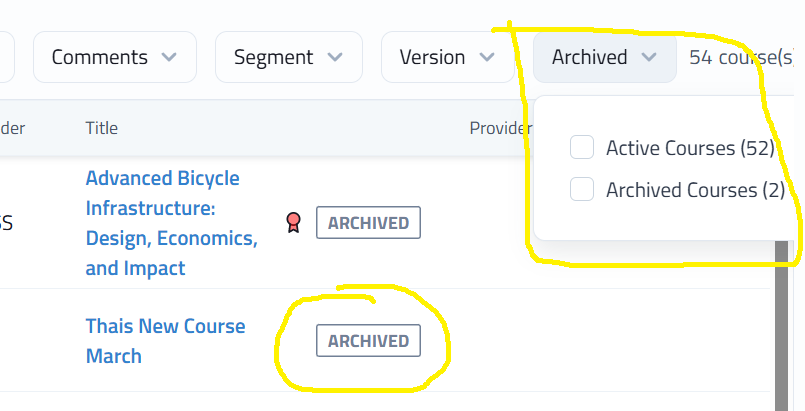805x411 pixels.
Task: Click the Active Courses (52) label text
Action: [690, 148]
